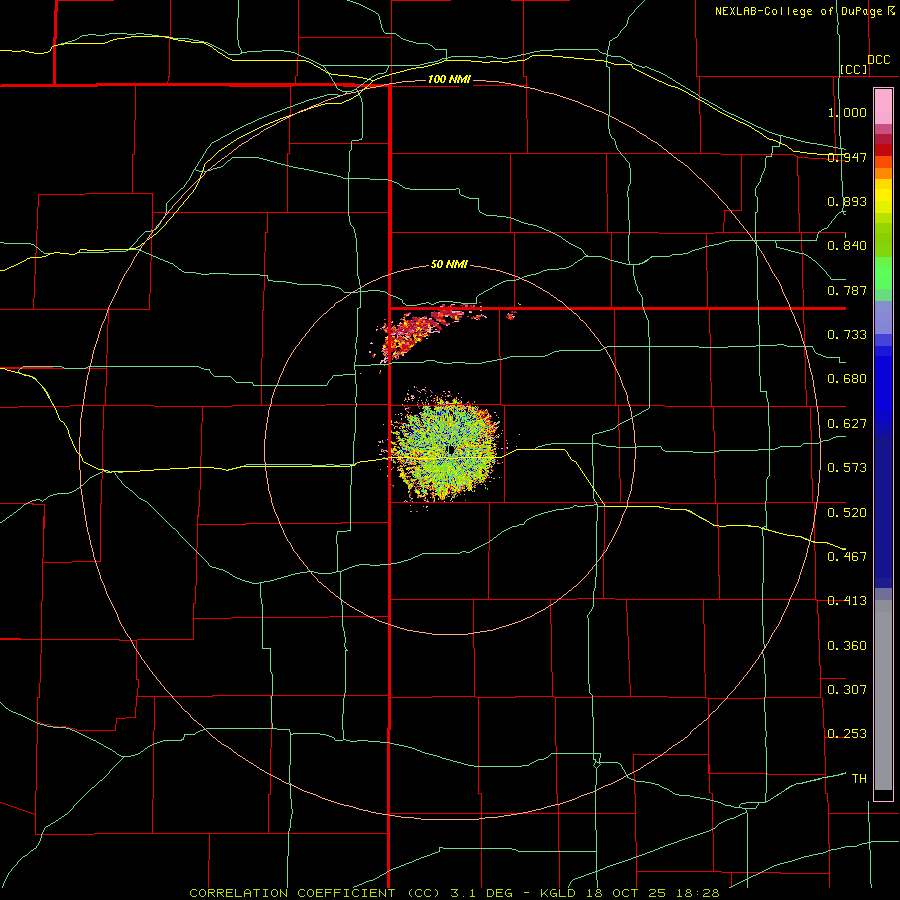
Task: Click the black radar site dot in echo
Action: coord(451,450)
